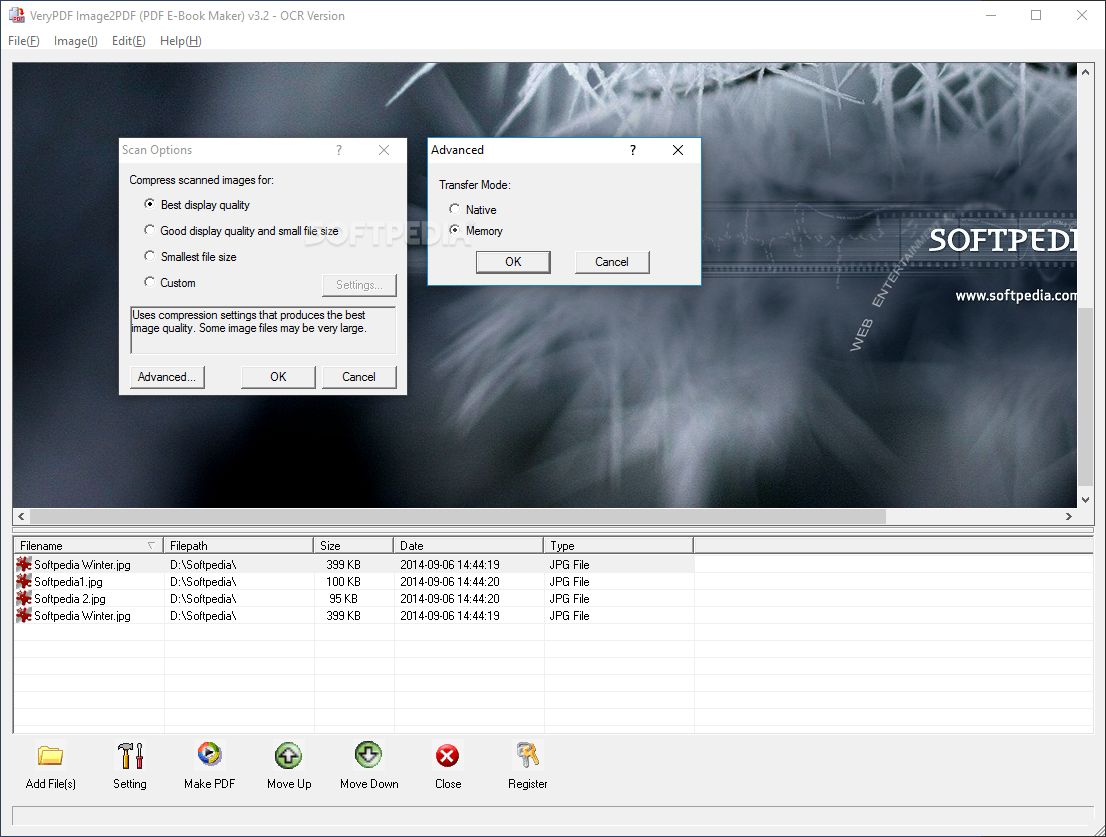
Task: Close the Advanced dialog with X
Action: tap(678, 150)
